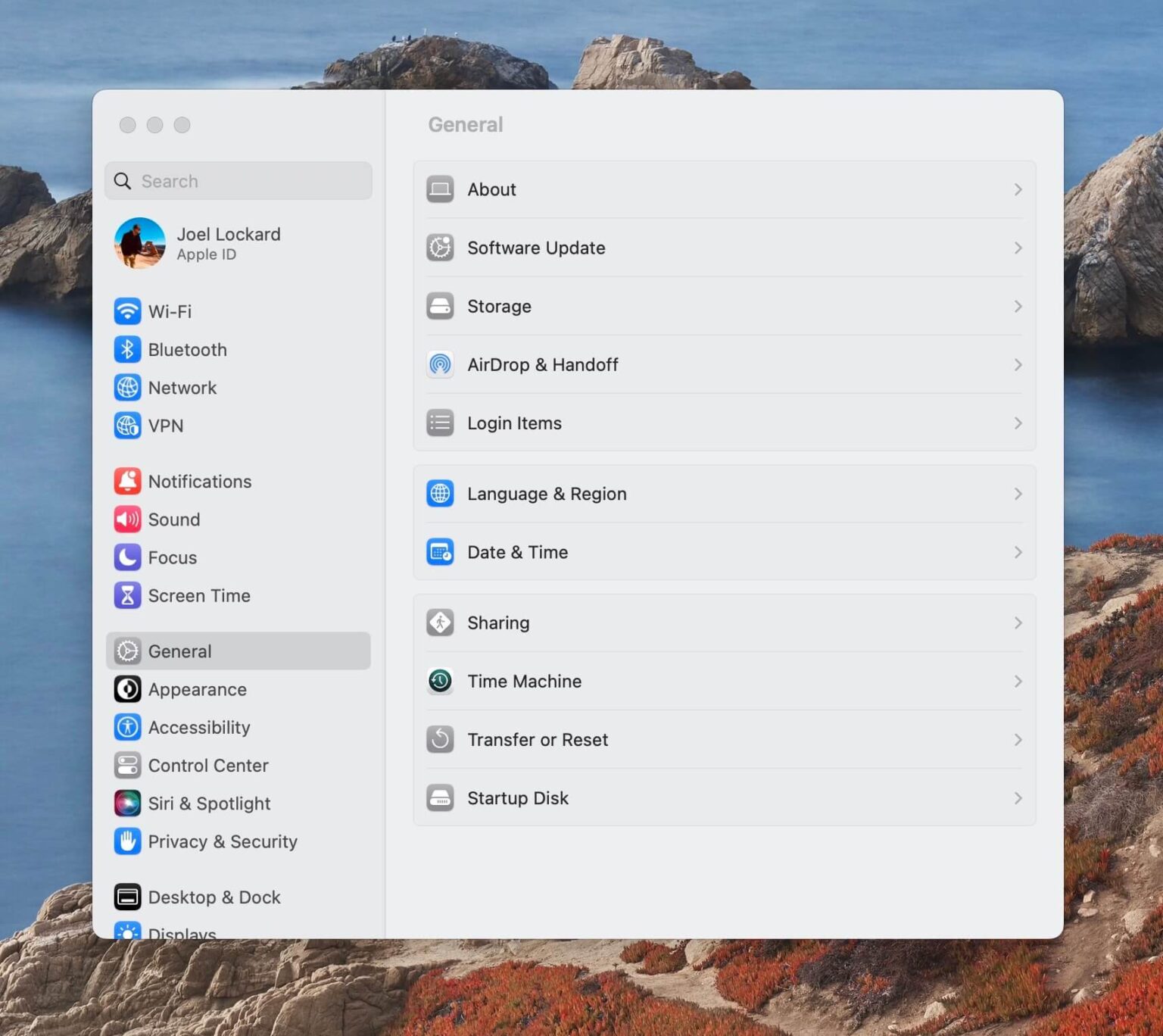Click the Network globe icon

(x=127, y=388)
